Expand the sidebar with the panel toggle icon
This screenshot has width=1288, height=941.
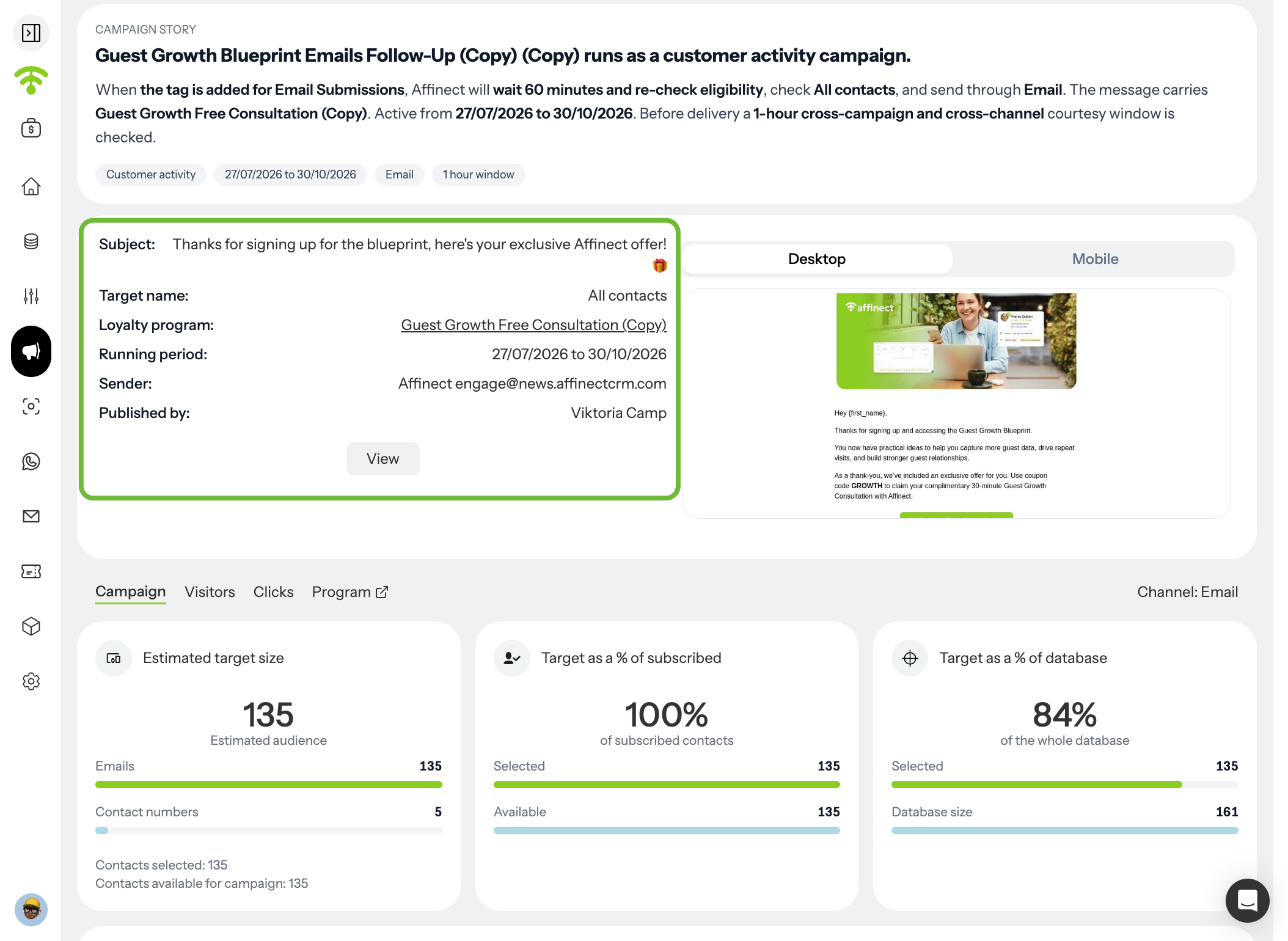coord(31,33)
